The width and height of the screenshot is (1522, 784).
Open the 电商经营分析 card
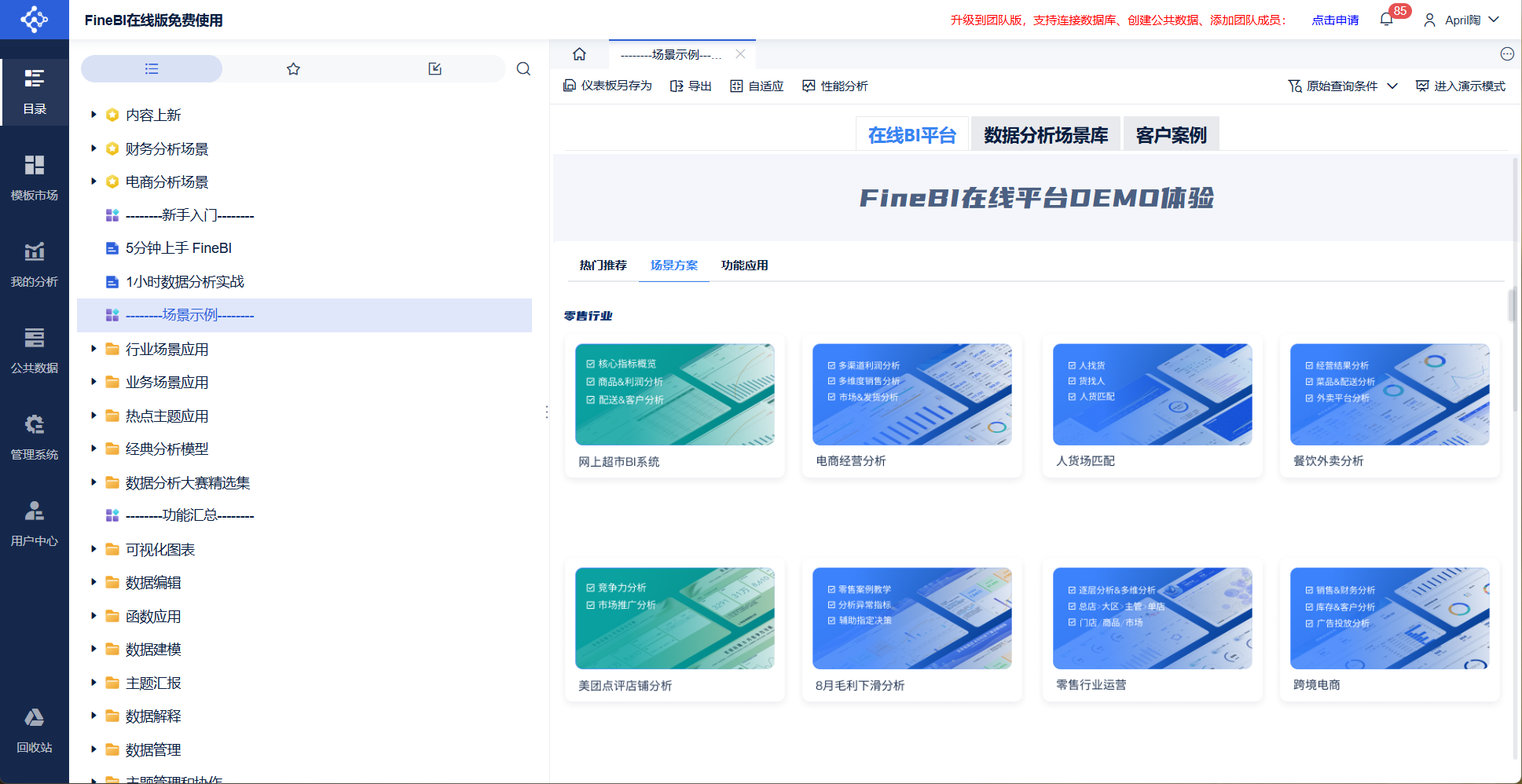912,407
